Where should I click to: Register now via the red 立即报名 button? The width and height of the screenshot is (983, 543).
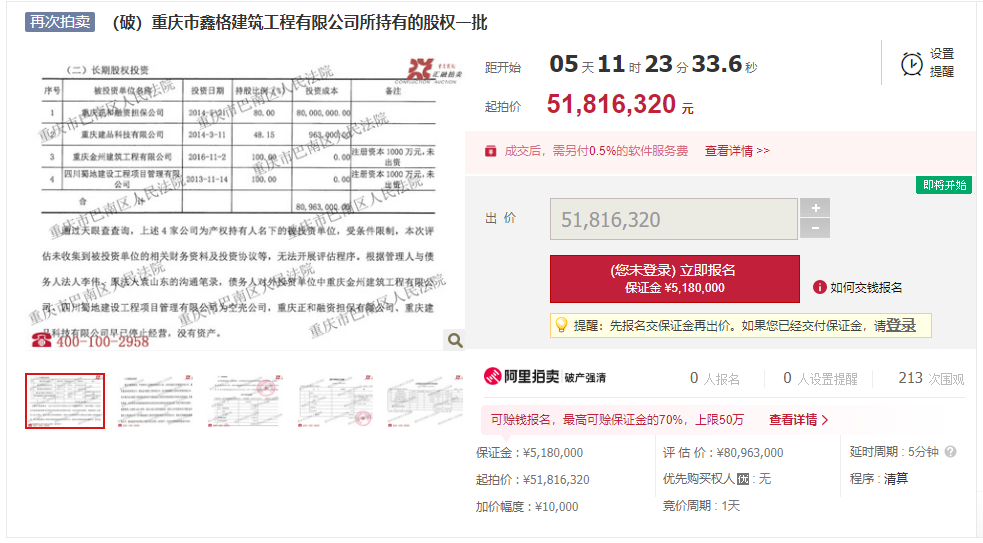click(x=675, y=278)
